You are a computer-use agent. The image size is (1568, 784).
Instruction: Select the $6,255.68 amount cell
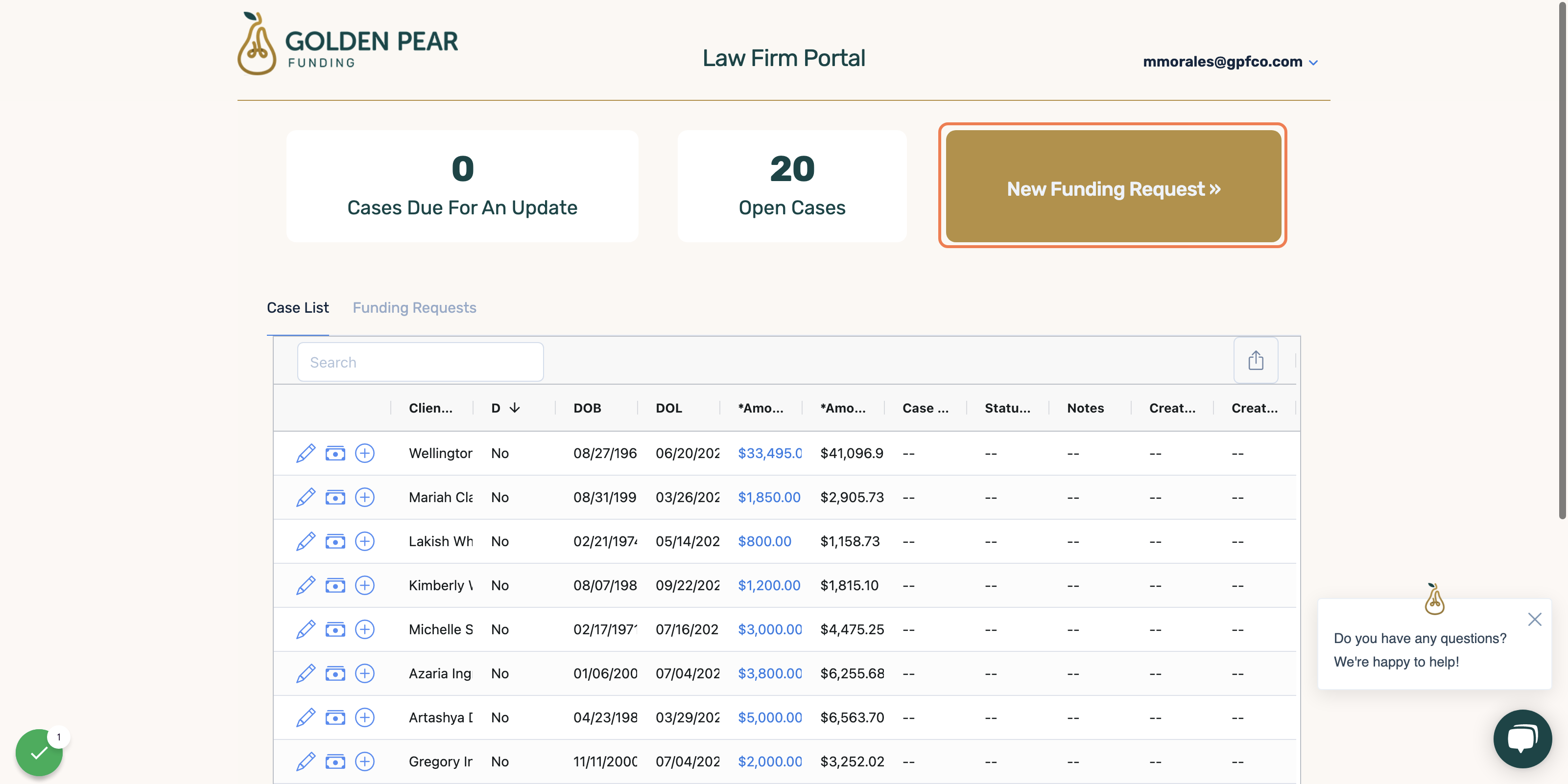coord(852,673)
